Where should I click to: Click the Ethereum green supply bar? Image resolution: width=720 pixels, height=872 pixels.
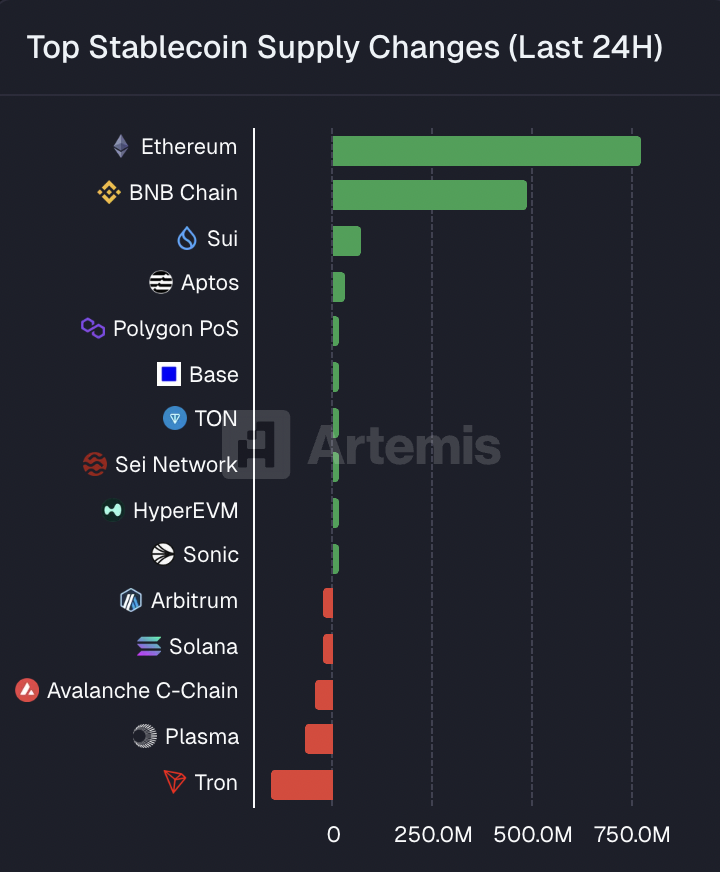pyautogui.click(x=486, y=151)
